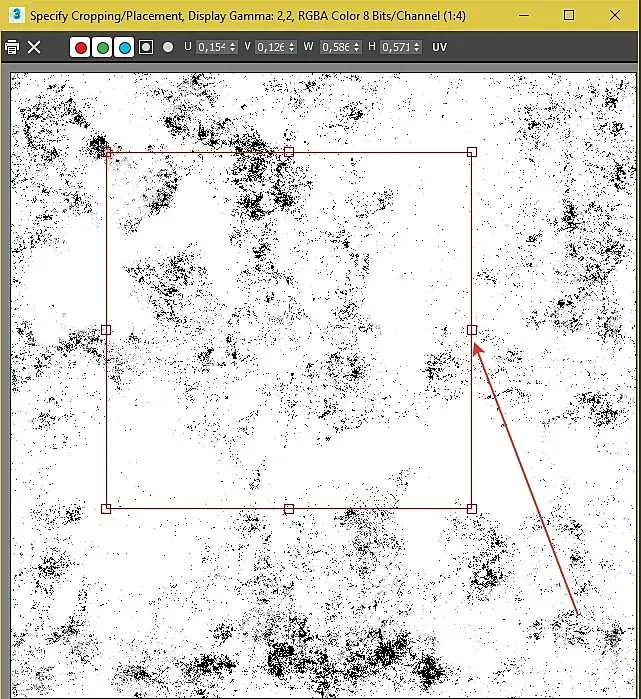Screen dimensions: 641x699
Task: Click the W spinner arrows
Action: (357, 47)
